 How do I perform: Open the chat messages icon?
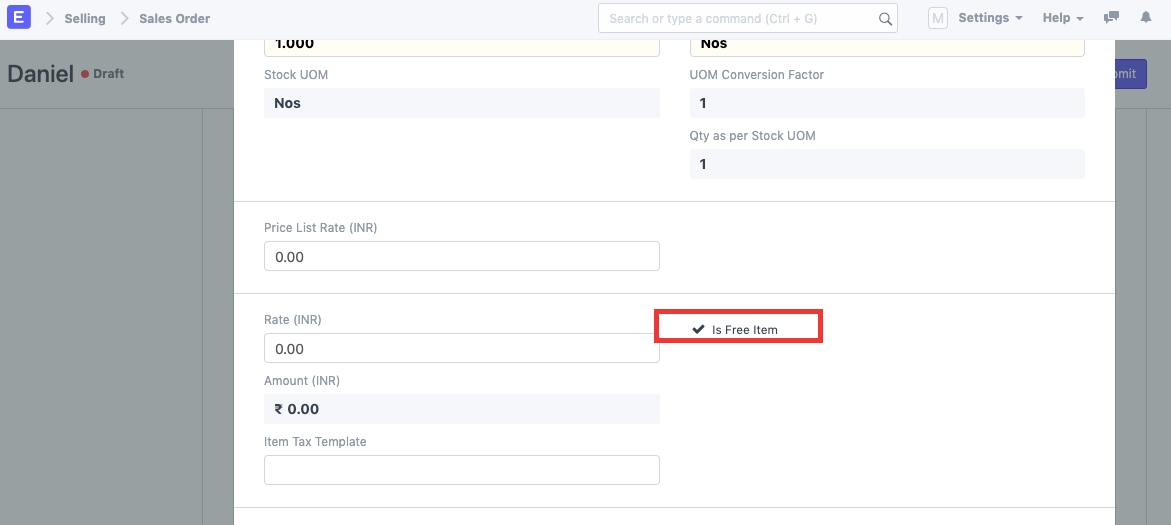(x=1111, y=18)
